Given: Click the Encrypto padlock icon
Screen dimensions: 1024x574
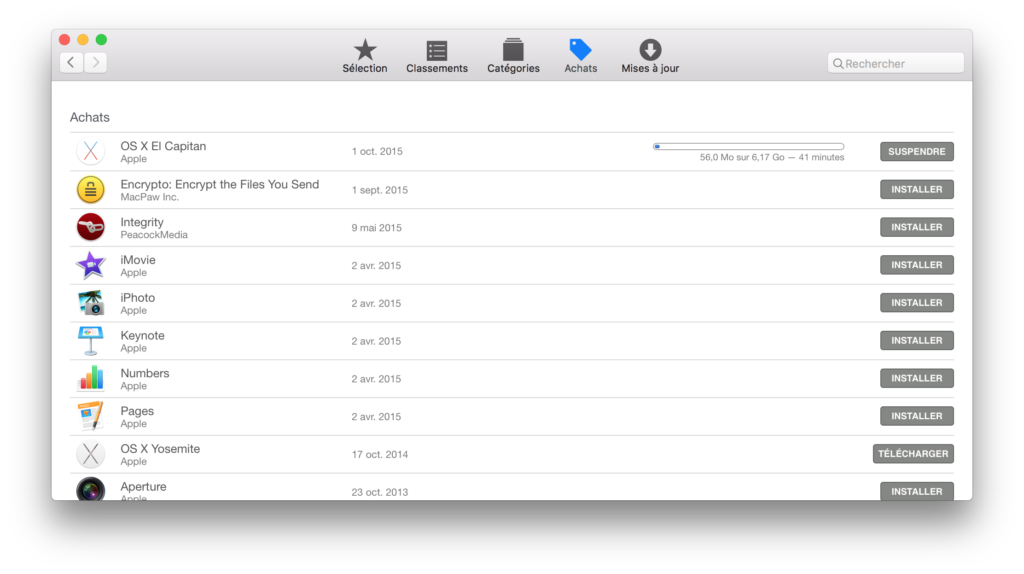Looking at the screenshot, I should click(91, 189).
